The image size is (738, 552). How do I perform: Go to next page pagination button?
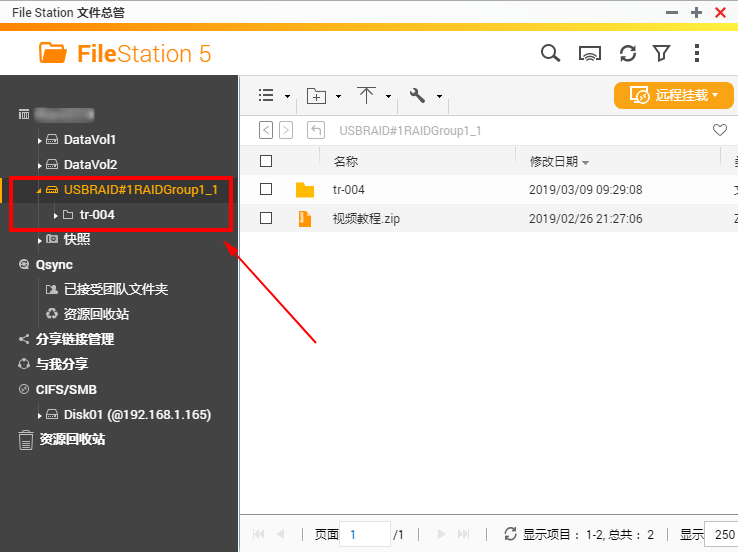[441, 534]
